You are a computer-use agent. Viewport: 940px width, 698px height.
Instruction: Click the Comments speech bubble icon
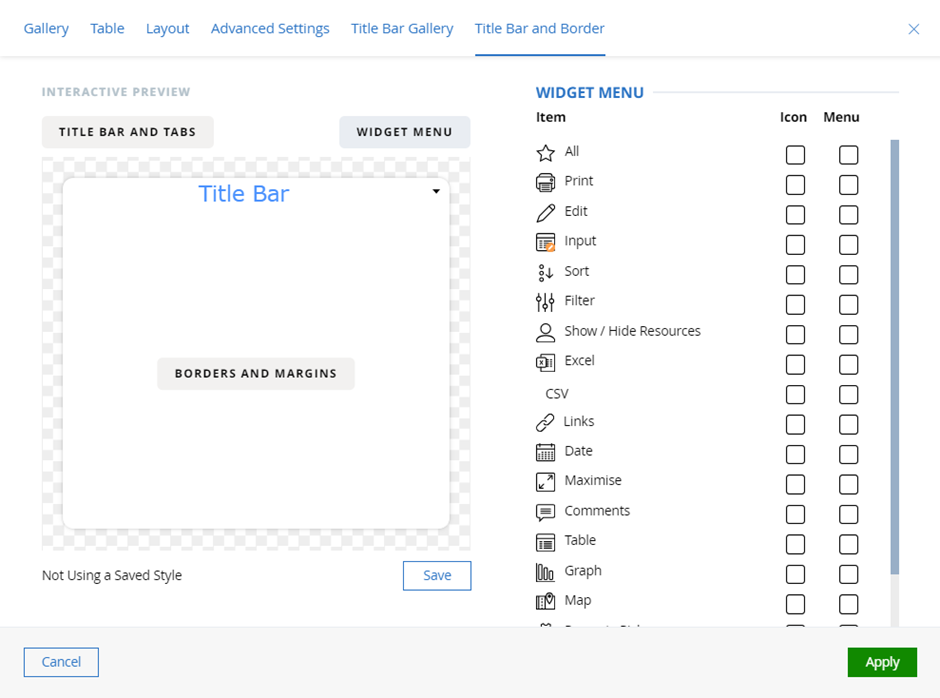(x=545, y=512)
